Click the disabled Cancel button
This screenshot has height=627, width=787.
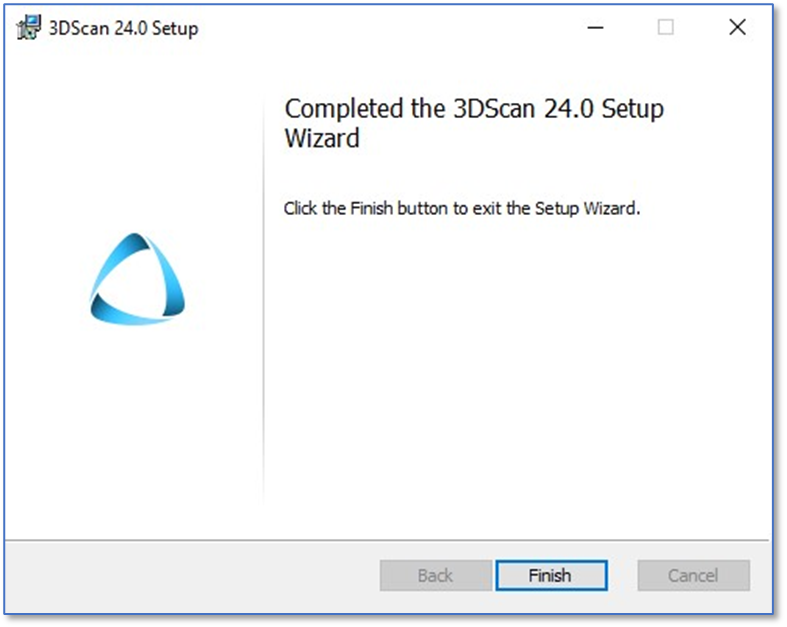pos(694,575)
